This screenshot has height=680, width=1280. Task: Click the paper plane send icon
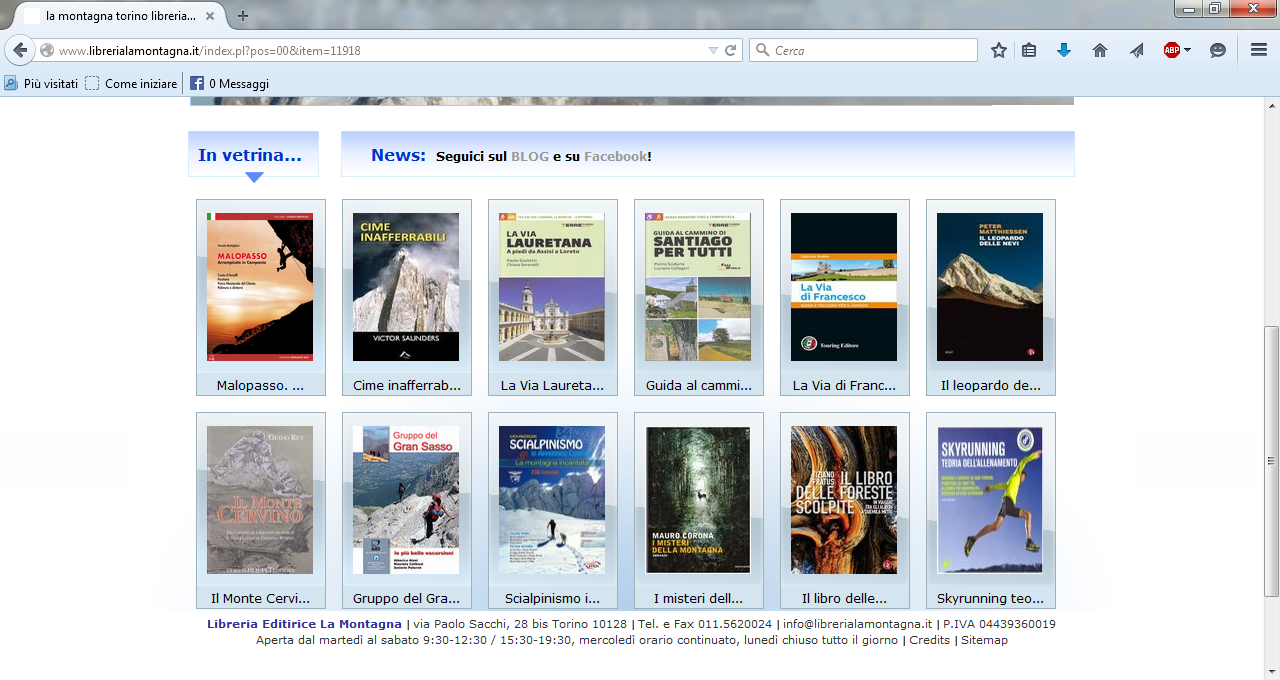tap(1136, 51)
